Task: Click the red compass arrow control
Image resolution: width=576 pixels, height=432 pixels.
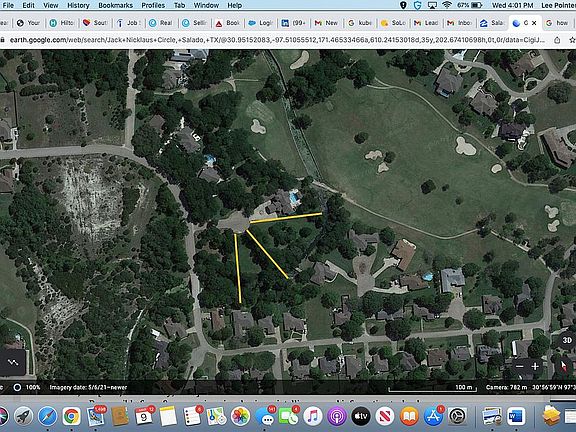Action: coord(564,366)
